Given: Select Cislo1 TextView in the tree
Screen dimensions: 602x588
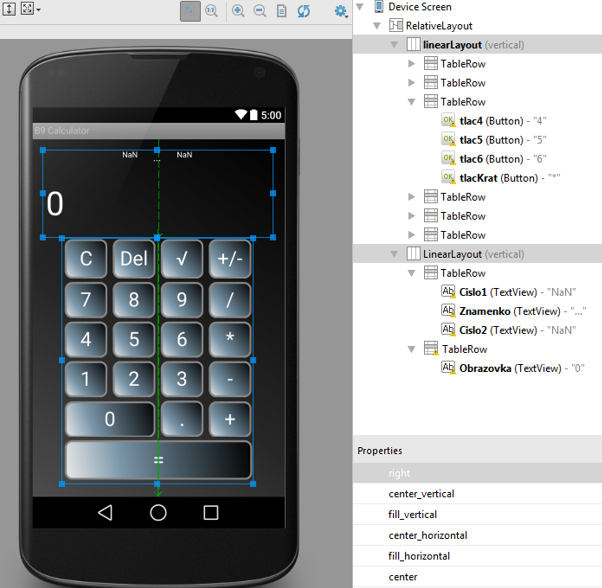Looking at the screenshot, I should (x=518, y=292).
